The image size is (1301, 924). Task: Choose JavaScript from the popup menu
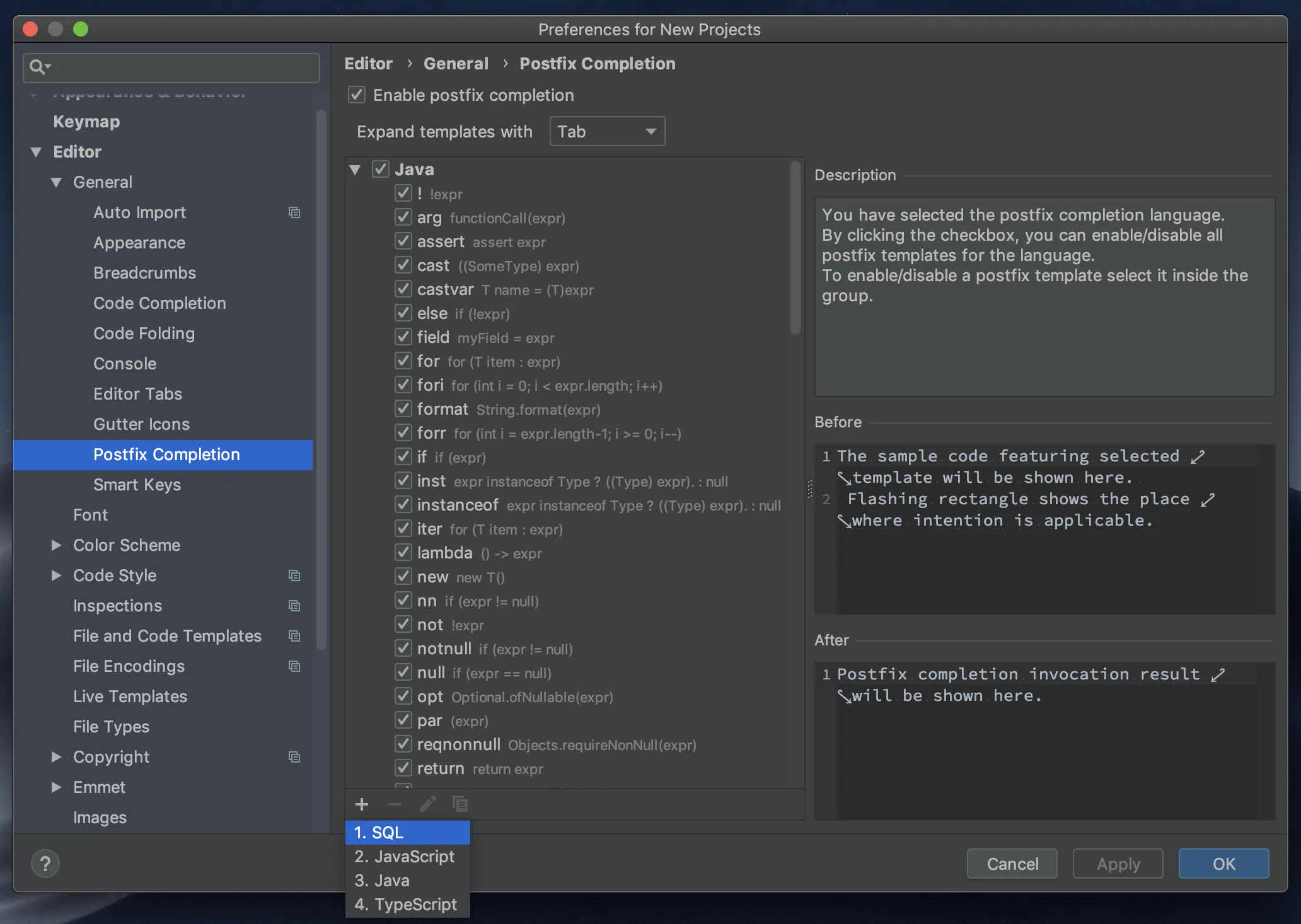pos(405,857)
